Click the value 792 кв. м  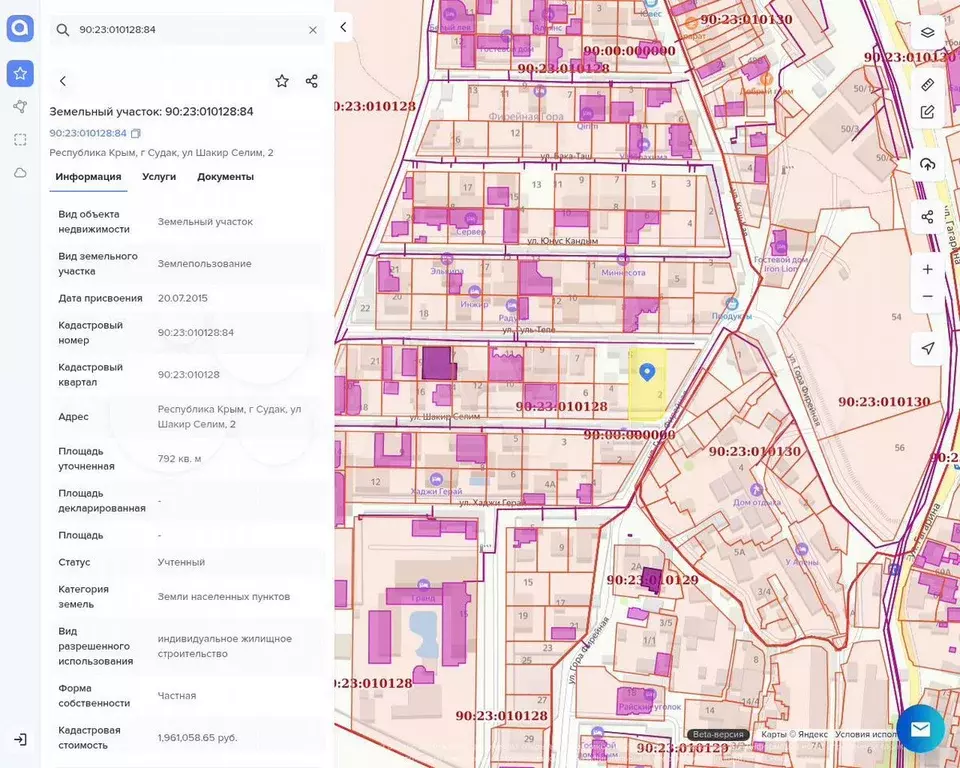[179, 459]
